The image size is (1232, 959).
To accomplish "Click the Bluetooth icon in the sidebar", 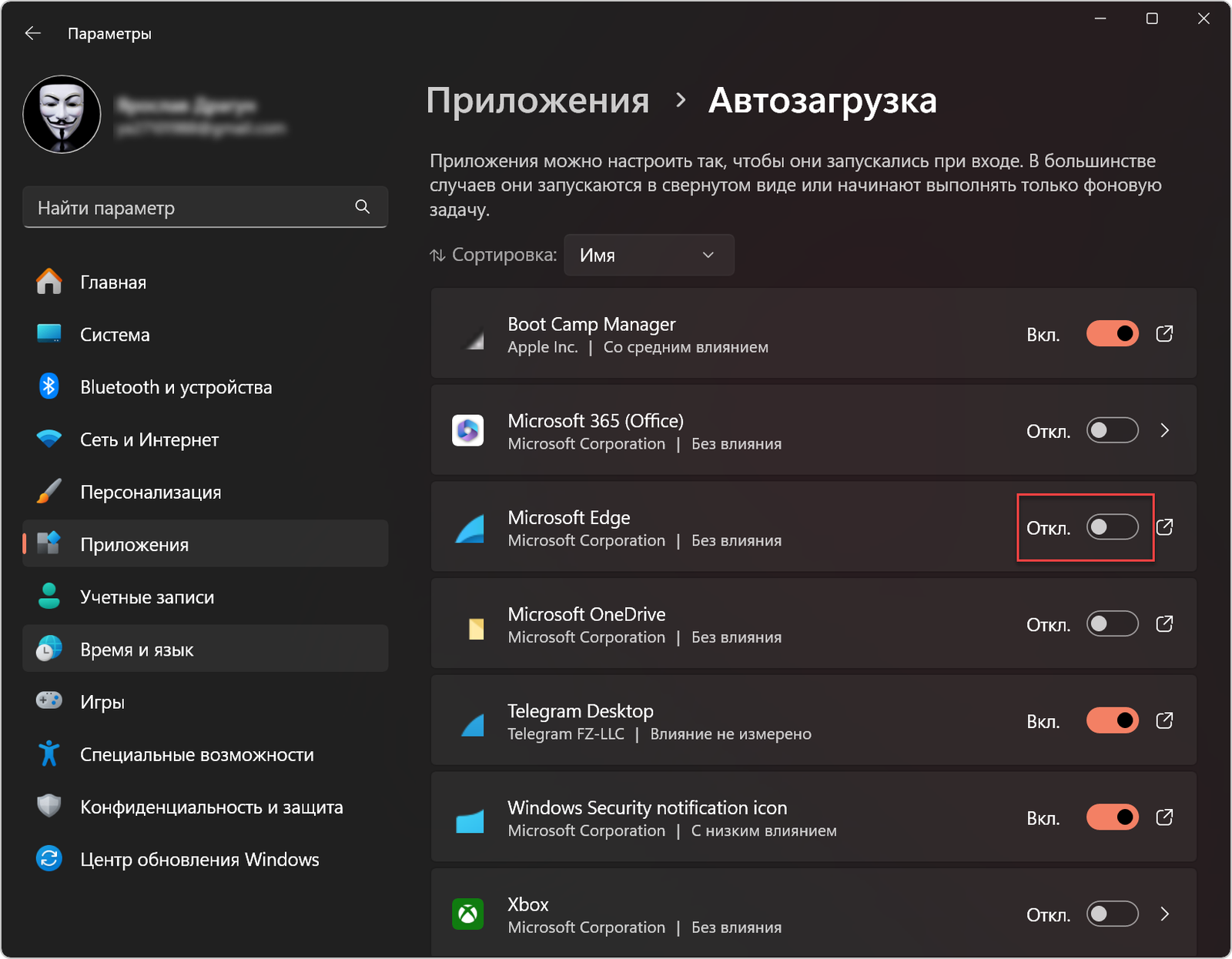I will click(x=49, y=386).
